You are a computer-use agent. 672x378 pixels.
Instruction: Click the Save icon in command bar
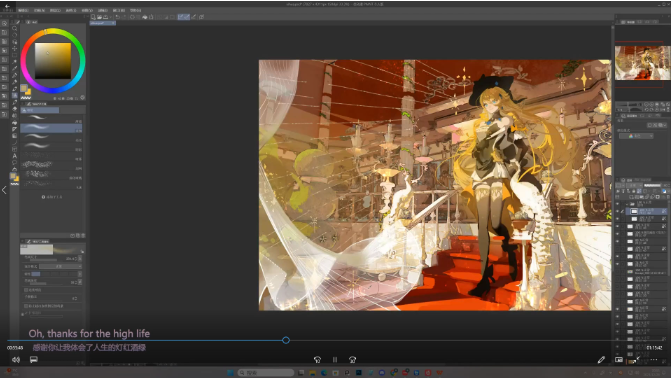pyautogui.click(x=105, y=17)
